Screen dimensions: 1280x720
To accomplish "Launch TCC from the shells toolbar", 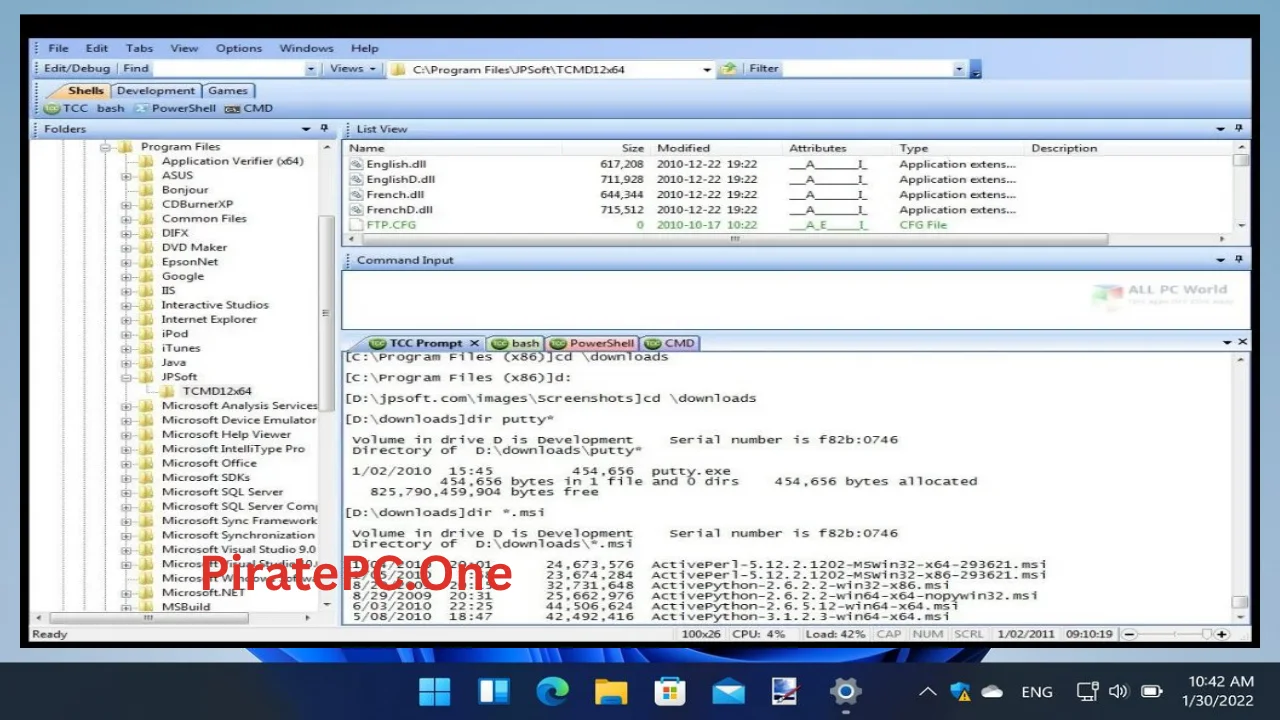I will point(66,108).
